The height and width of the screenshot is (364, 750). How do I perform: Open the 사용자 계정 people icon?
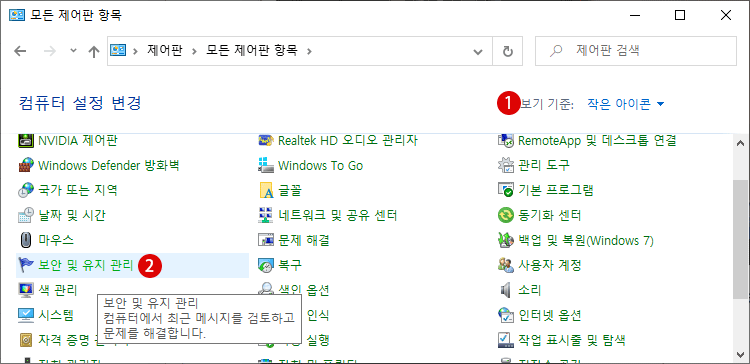click(506, 265)
